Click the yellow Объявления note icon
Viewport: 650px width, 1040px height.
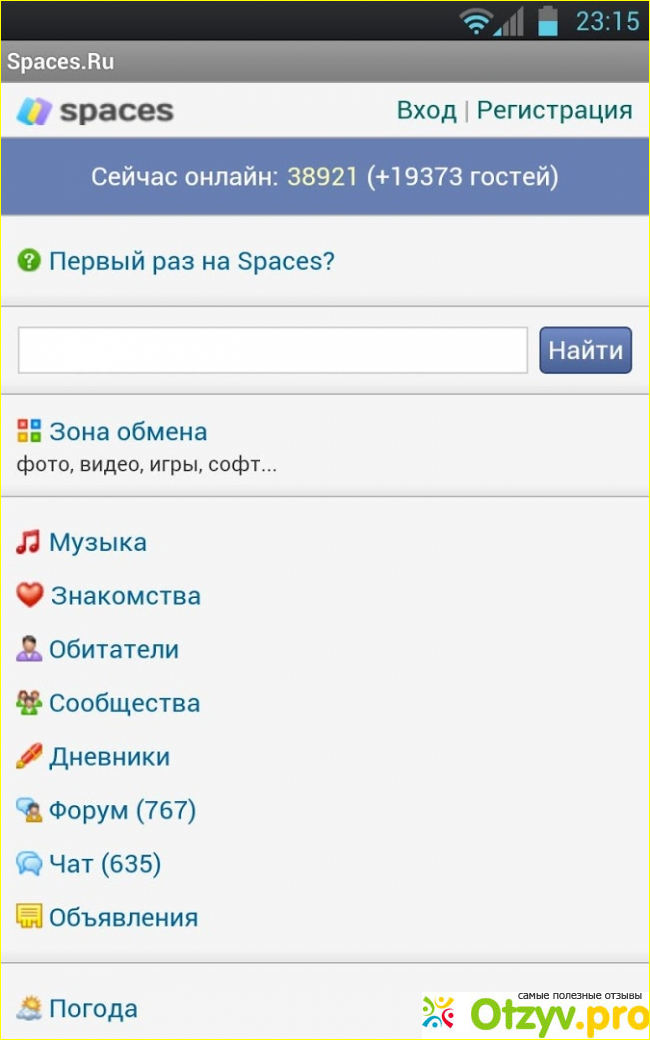pos(29,917)
